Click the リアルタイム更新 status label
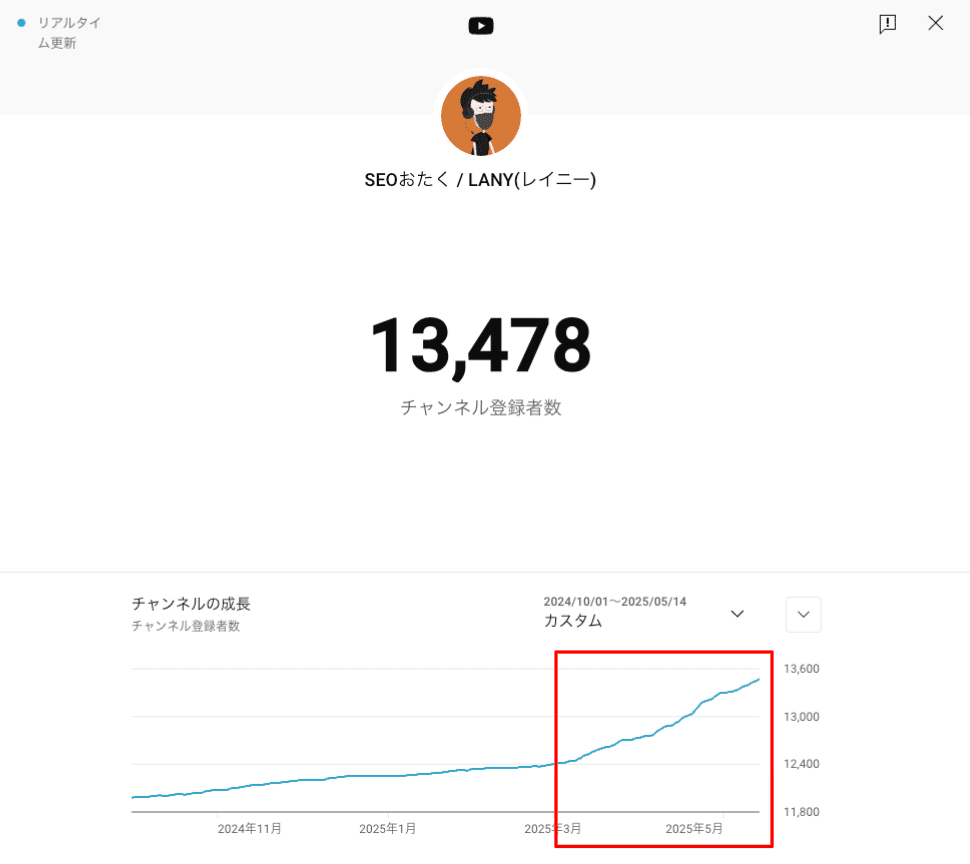 click(x=69, y=33)
